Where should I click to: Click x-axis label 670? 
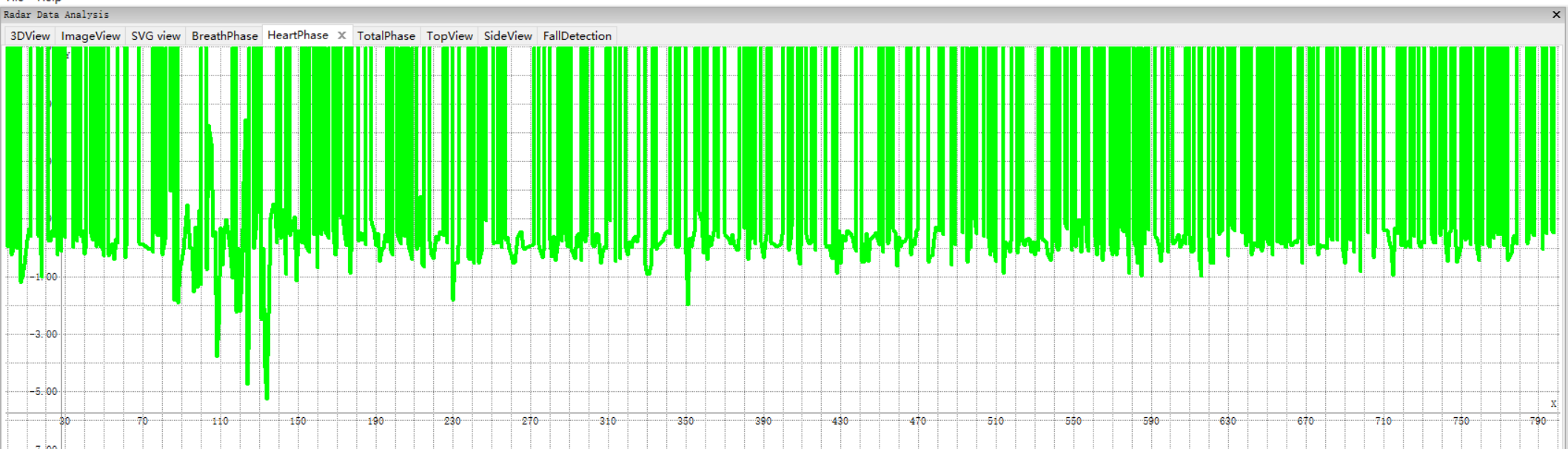(x=1306, y=421)
